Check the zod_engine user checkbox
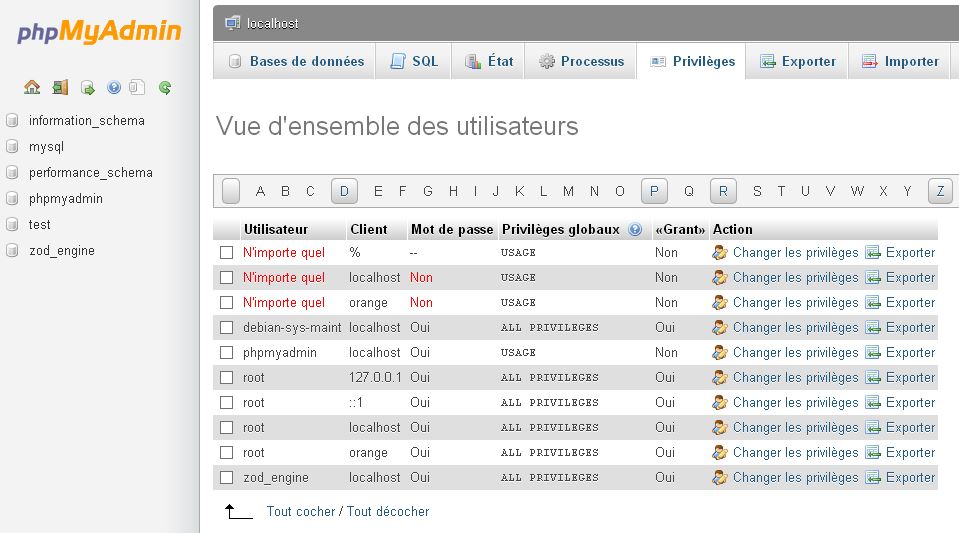This screenshot has height=533, width=959. 227,477
